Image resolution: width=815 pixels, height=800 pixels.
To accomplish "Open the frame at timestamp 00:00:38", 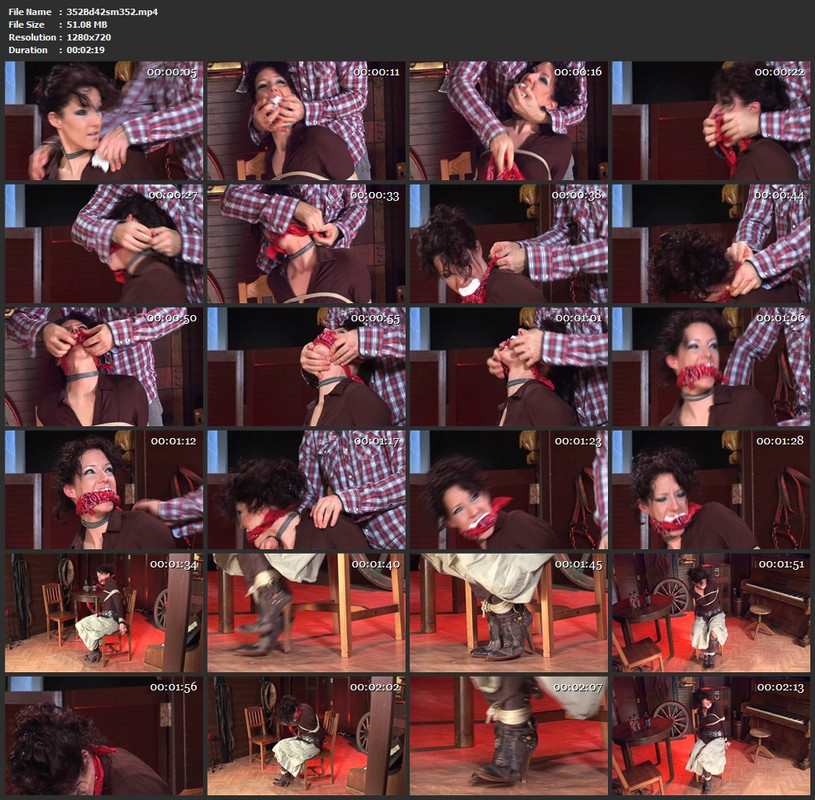I will click(x=508, y=243).
